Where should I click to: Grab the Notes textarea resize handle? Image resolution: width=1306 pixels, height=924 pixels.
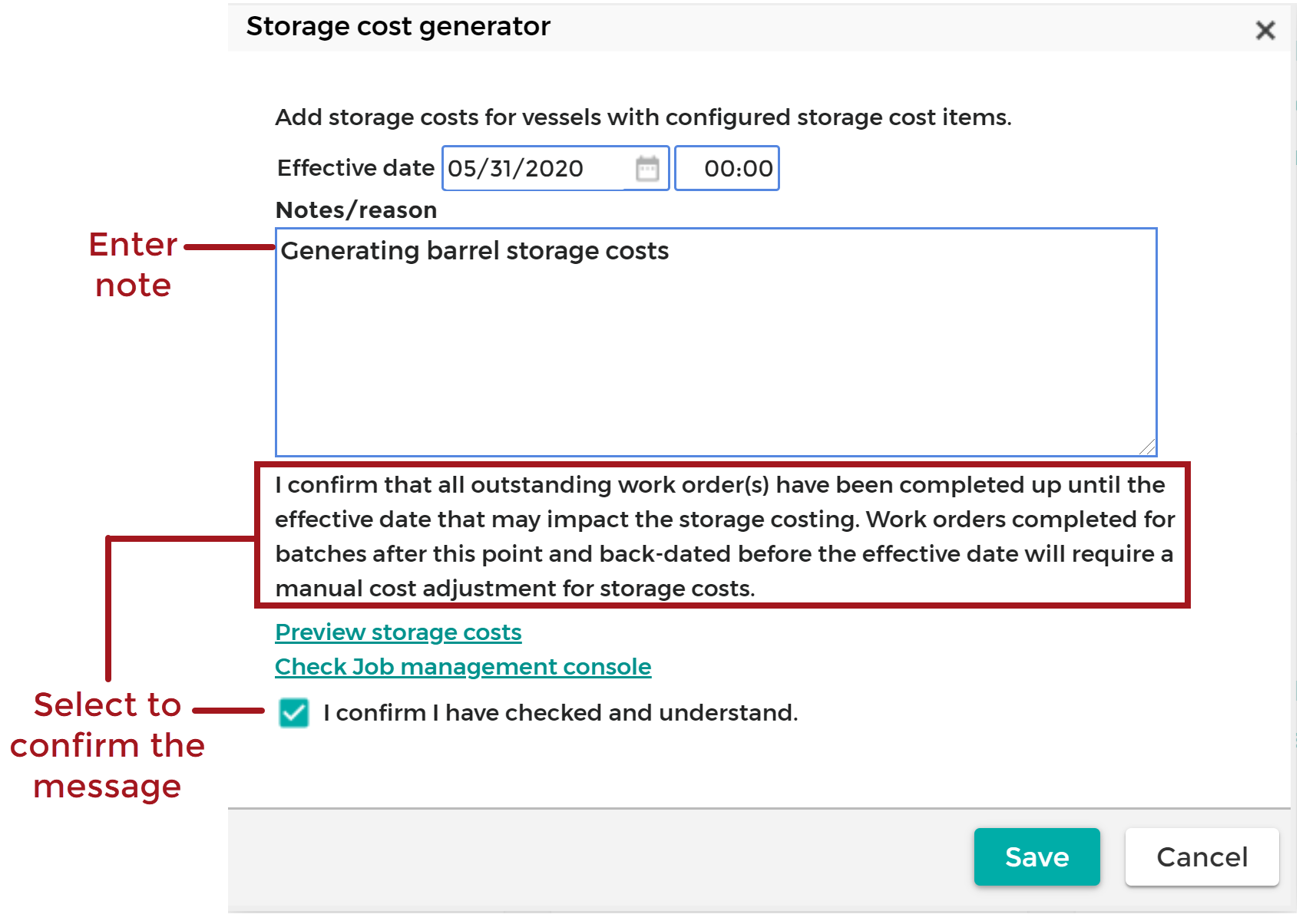coord(1147,447)
